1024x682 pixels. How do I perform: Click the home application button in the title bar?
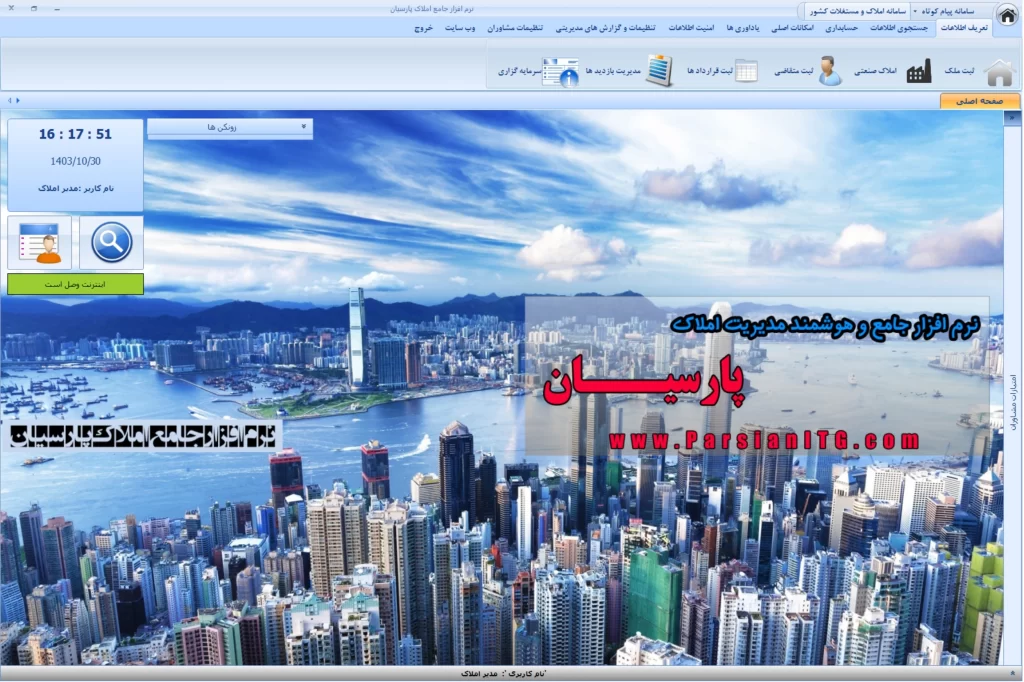1008,16
